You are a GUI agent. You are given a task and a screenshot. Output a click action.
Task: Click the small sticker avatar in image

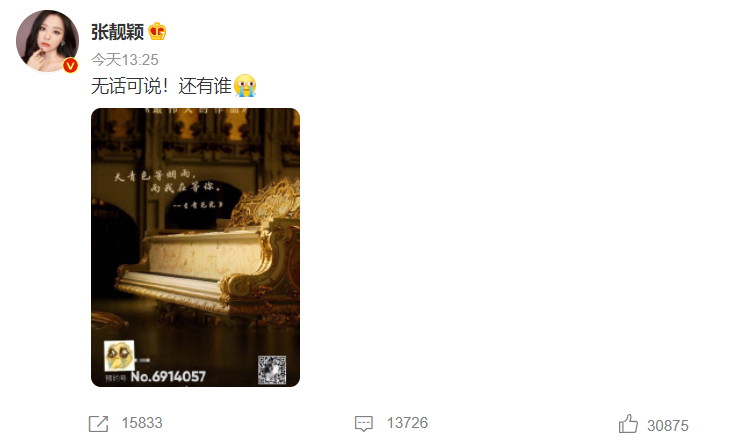coord(119,356)
